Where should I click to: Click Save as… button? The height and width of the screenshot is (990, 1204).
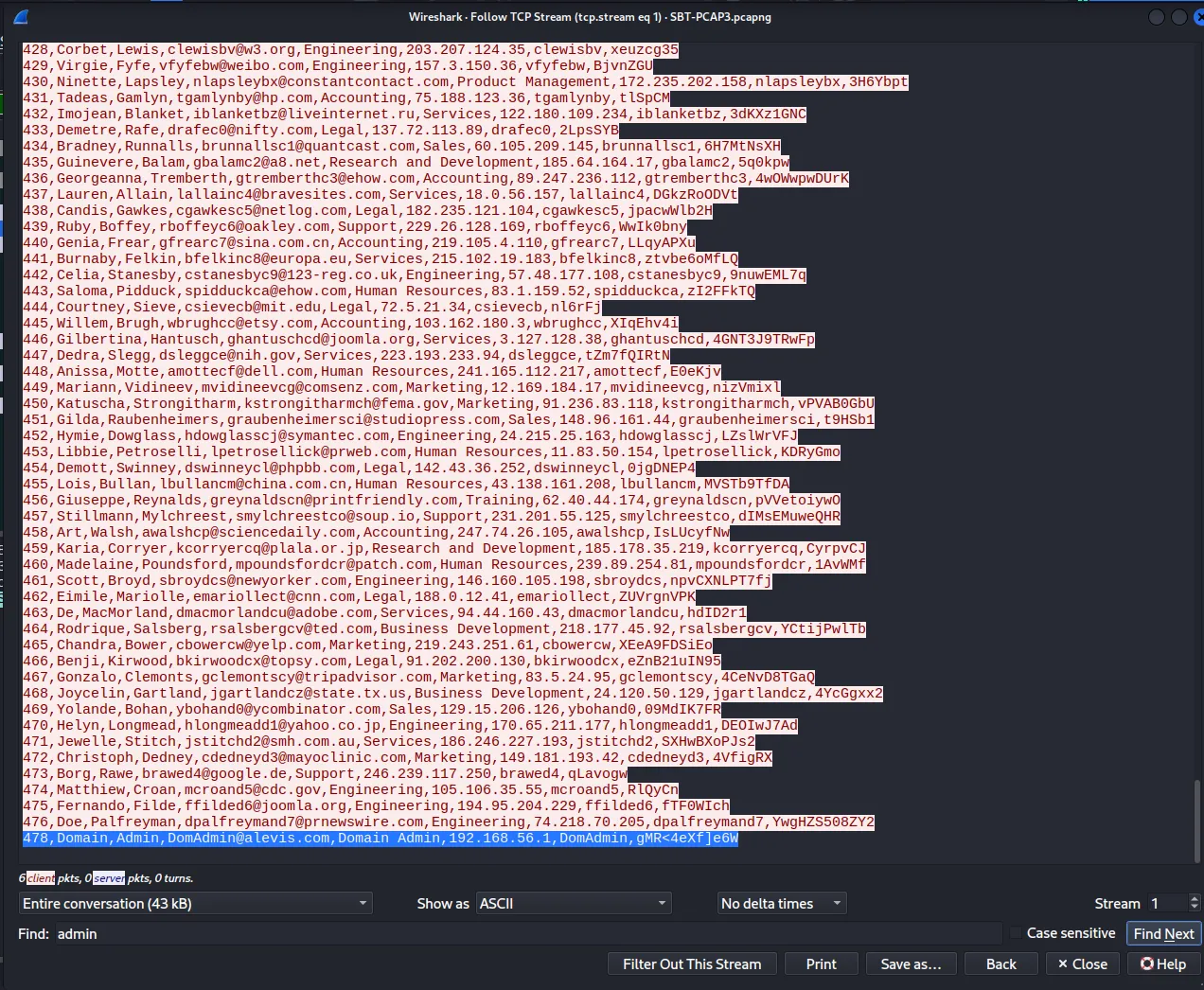(x=911, y=963)
